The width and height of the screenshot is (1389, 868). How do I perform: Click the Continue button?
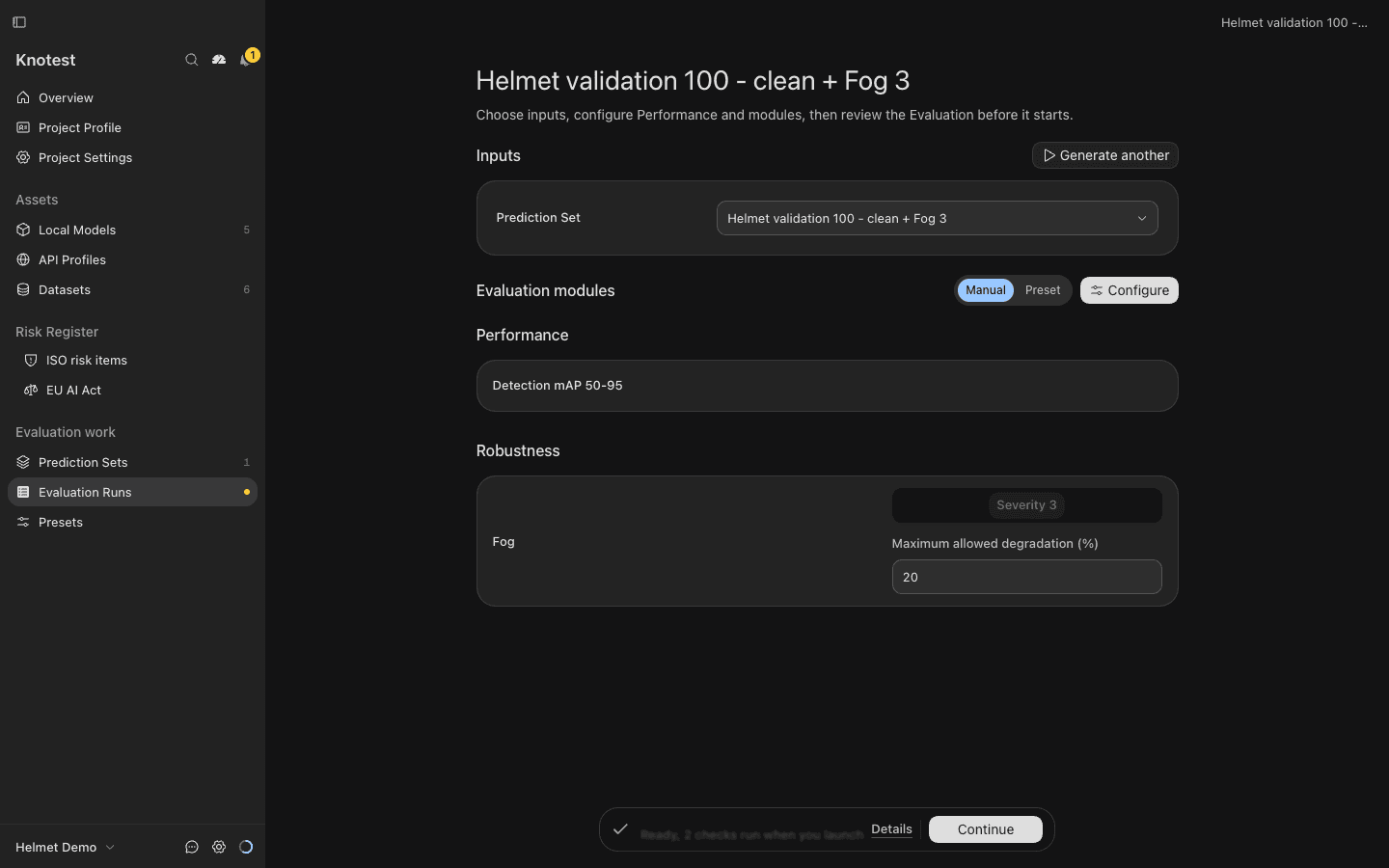[x=986, y=829]
